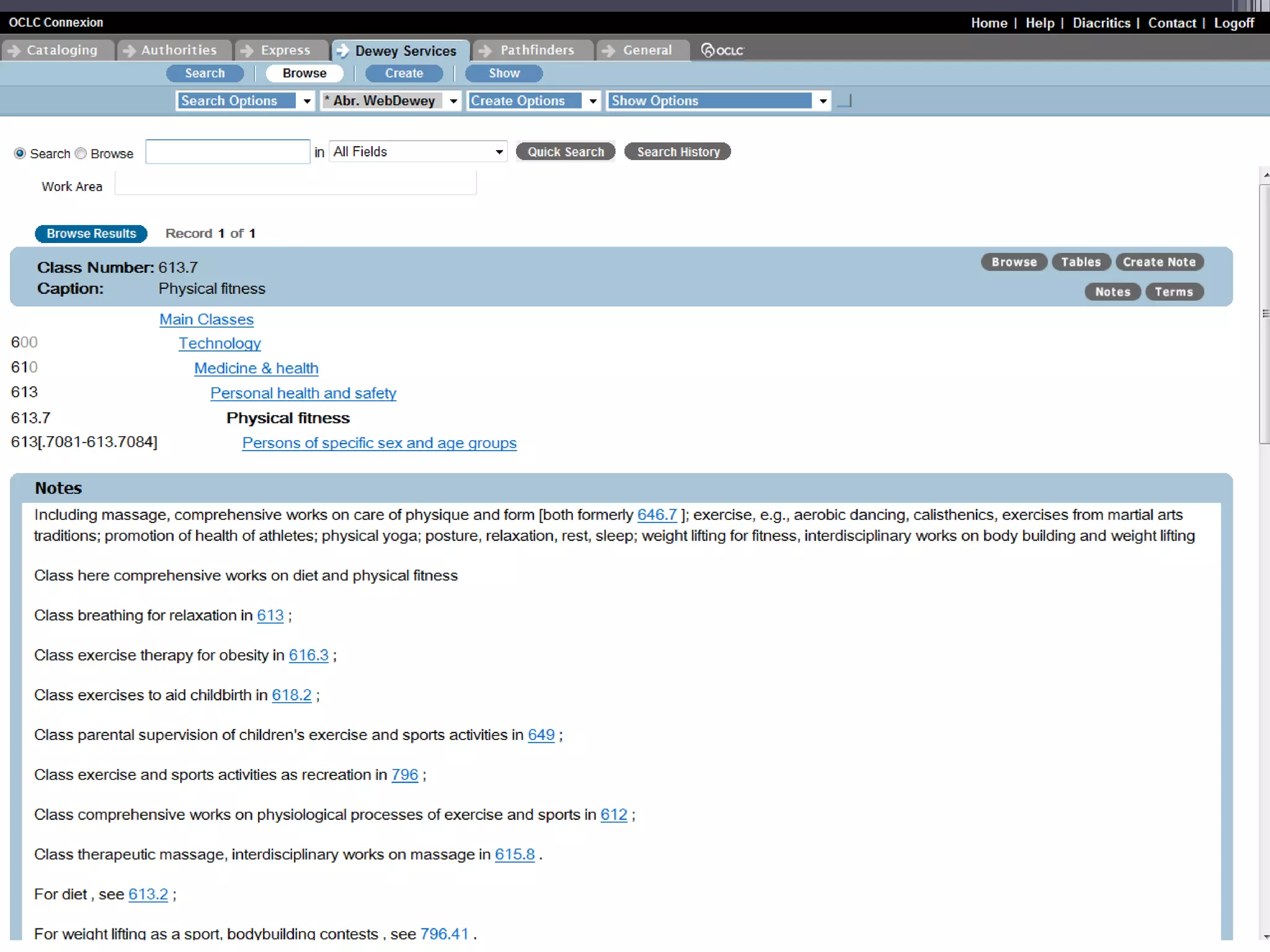
Task: Click the General tab arrow icon
Action: [608, 50]
